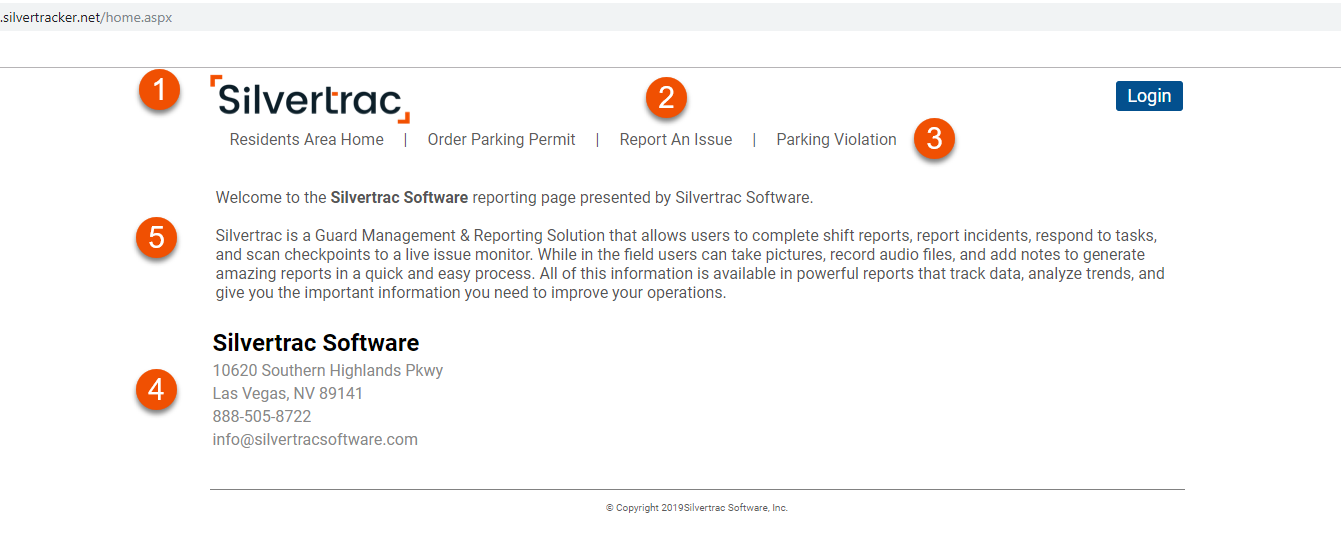Click the paragraph describing Guard Management & Reporting
The height and width of the screenshot is (533, 1341).
[x=690, y=265]
